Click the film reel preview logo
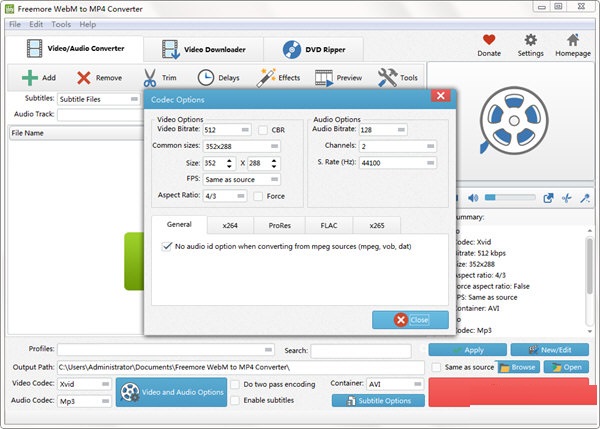The width and height of the screenshot is (600, 429). 514,120
